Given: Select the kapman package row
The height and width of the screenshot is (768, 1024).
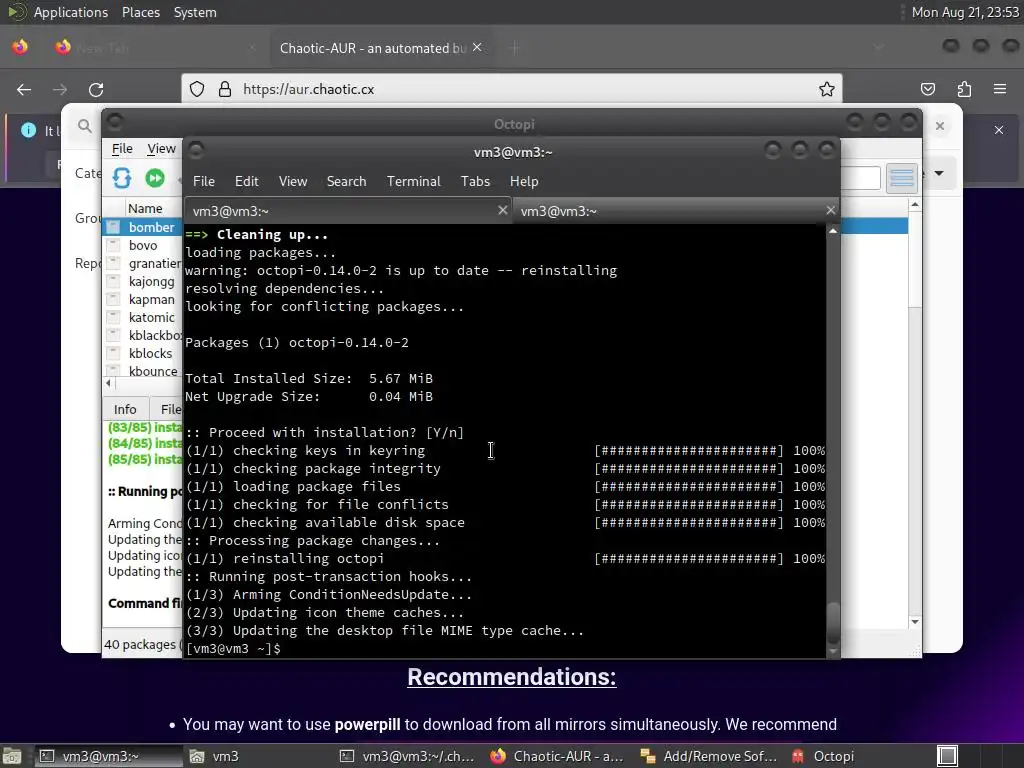Looking at the screenshot, I should tap(143, 299).
